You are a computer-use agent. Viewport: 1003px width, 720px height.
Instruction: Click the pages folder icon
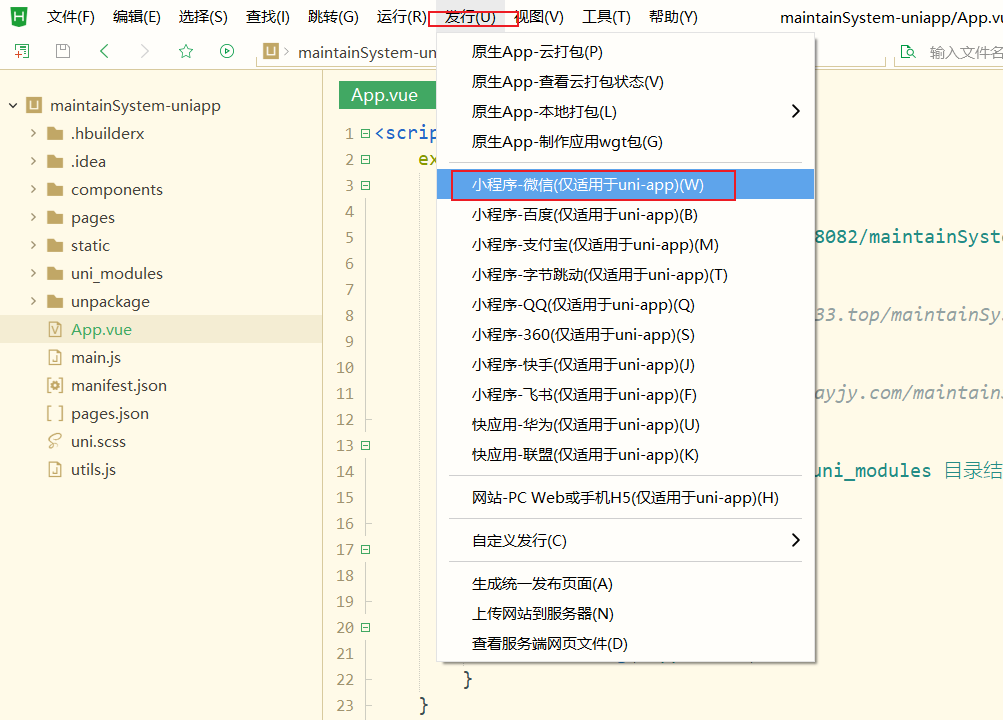pos(56,217)
